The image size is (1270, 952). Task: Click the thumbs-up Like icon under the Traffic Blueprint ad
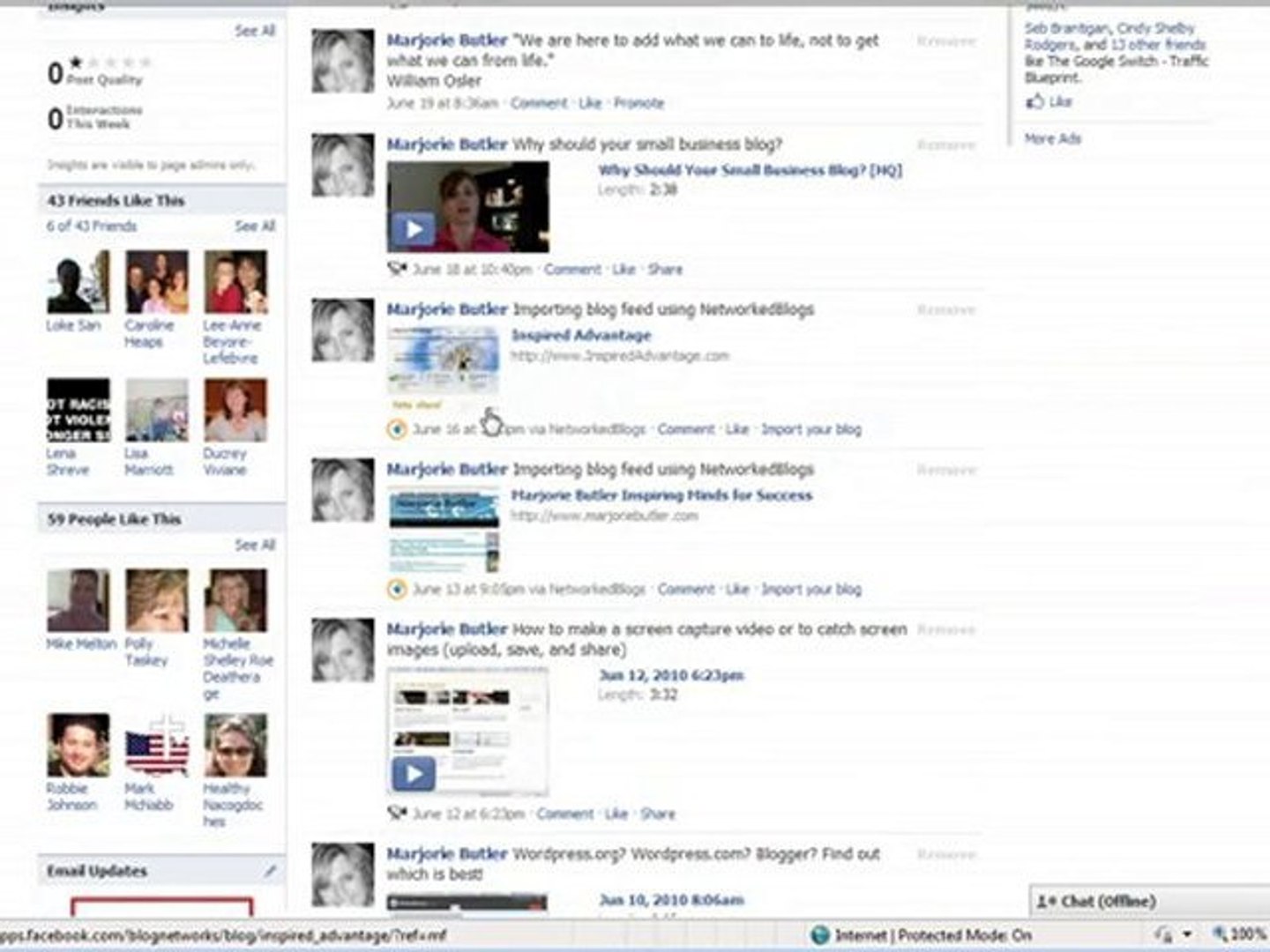pyautogui.click(x=1035, y=102)
